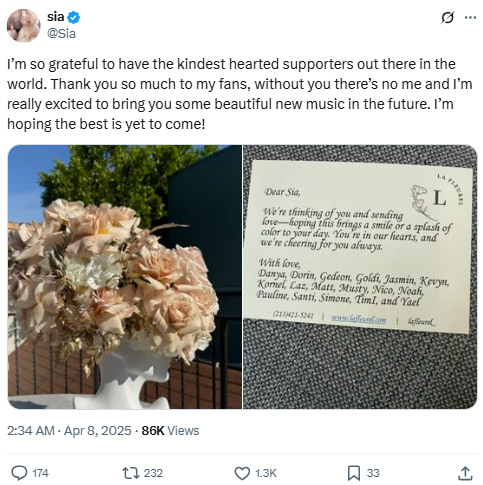Open sia's round profile avatar
483x485 pixels.
click(x=24, y=25)
